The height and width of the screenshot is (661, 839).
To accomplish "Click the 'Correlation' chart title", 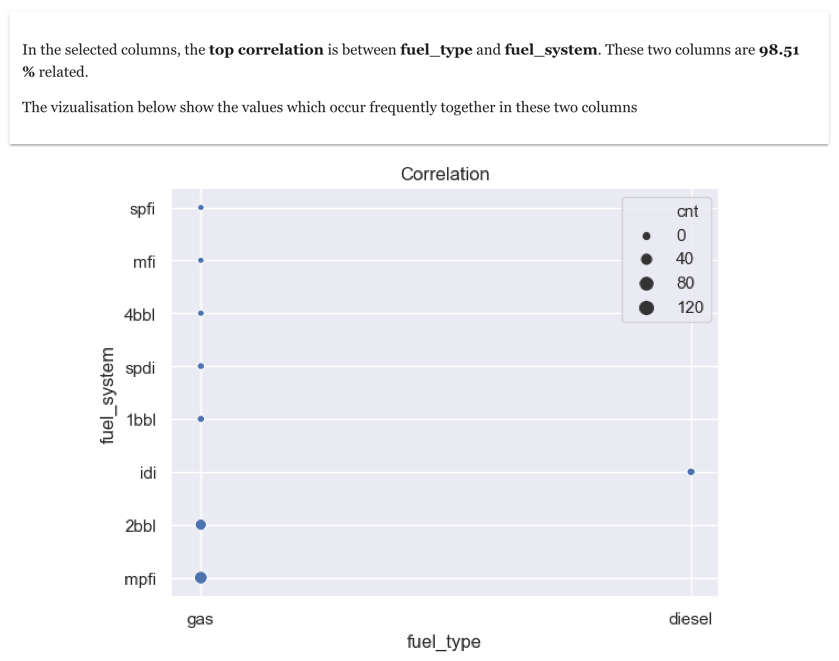I will [445, 174].
